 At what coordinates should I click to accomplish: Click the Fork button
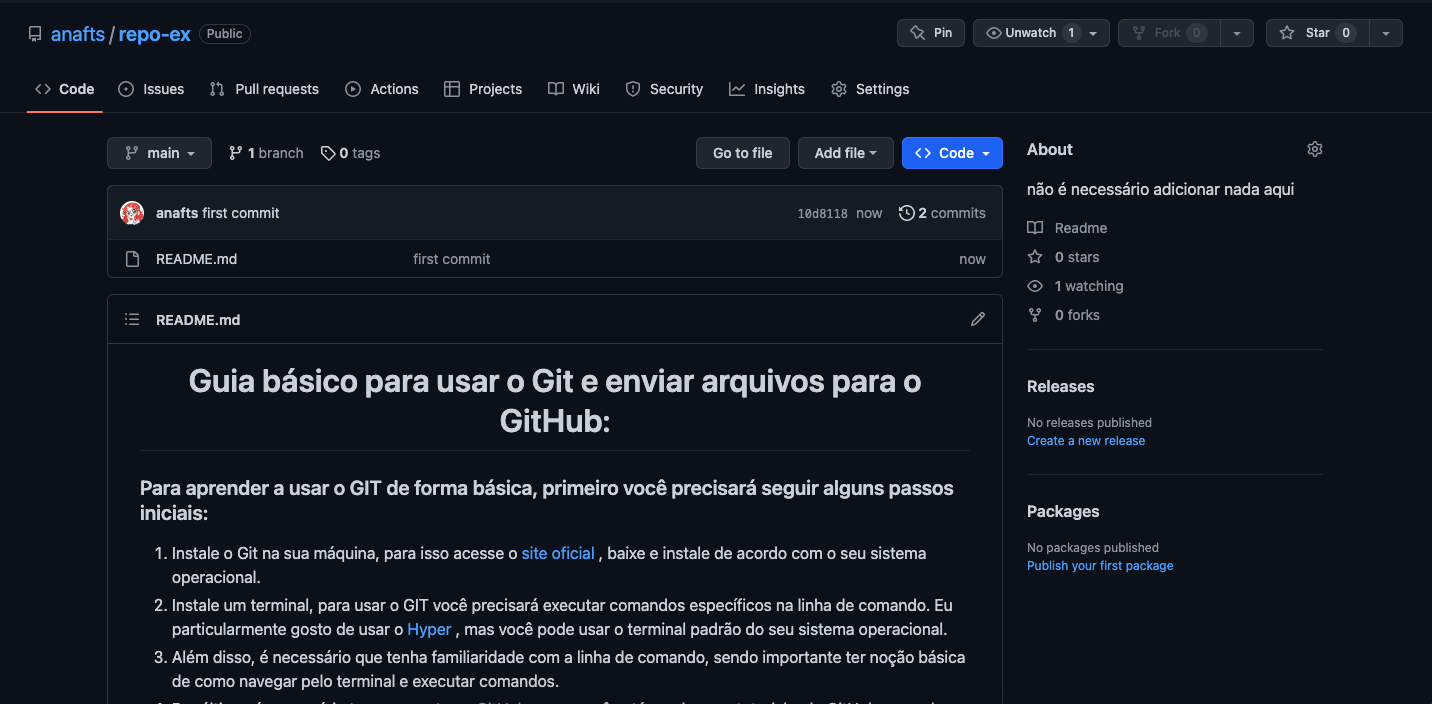pyautogui.click(x=1168, y=33)
